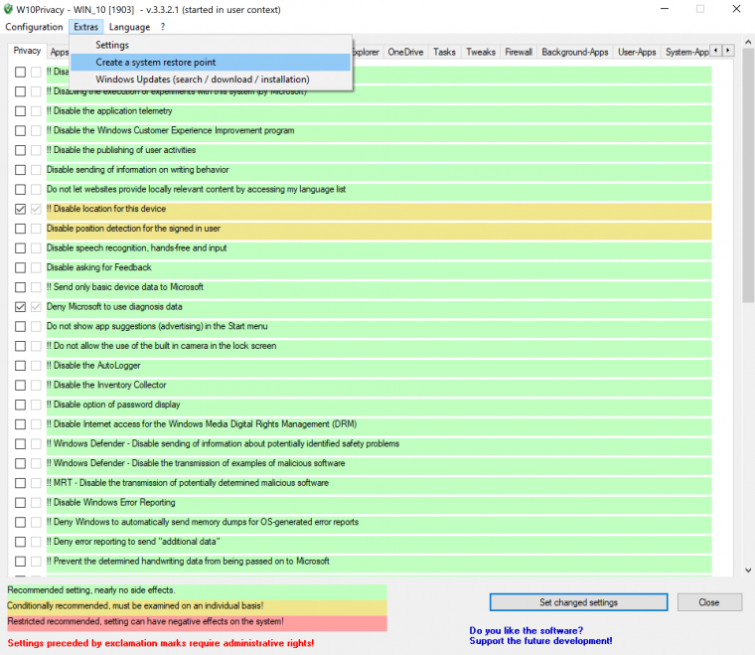755x655 pixels.
Task: Untick left checkbox for Deny Microsoft diagnosis data
Action: pyautogui.click(x=21, y=307)
